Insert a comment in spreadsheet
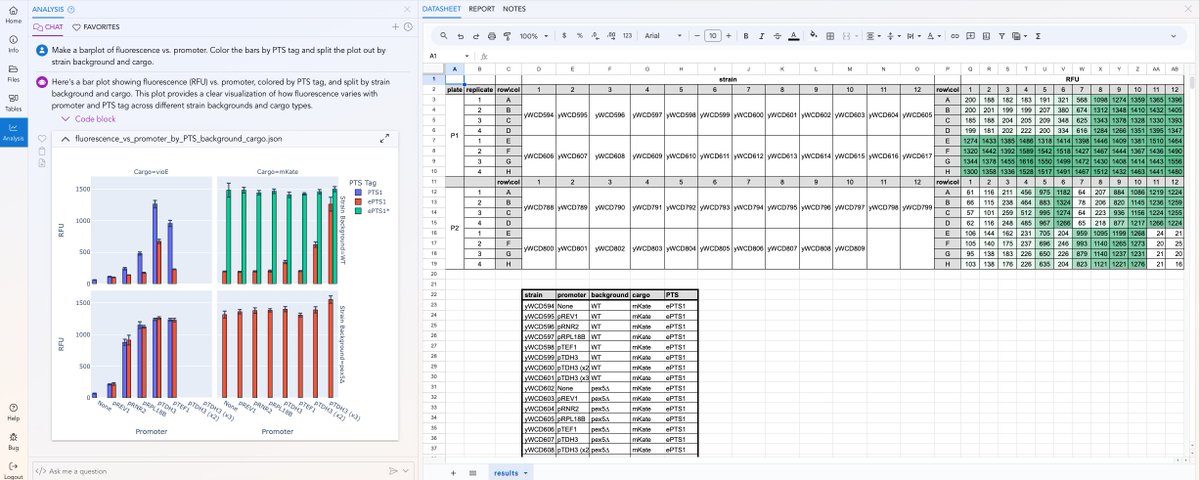The image size is (1200, 480). [971, 36]
